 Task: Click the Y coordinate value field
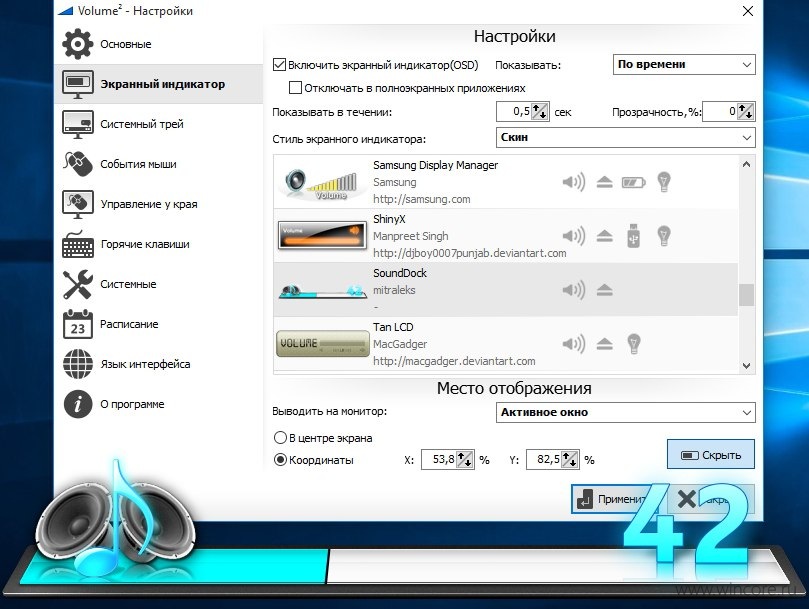tap(544, 459)
